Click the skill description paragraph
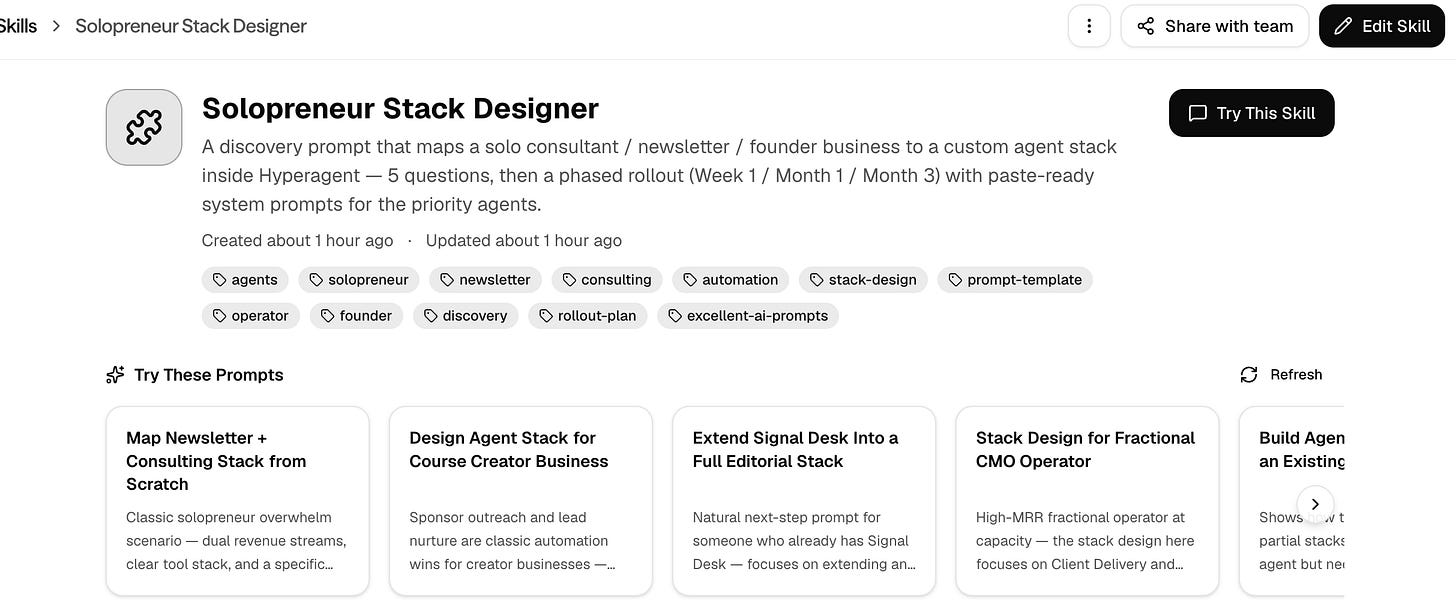Screen dimensions: 1456x610 click(x=659, y=176)
